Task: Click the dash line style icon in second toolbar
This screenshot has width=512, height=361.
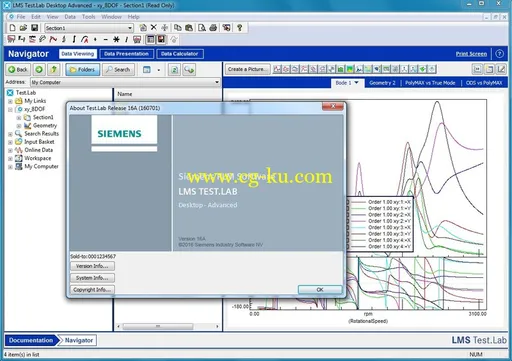Action: pos(106,40)
